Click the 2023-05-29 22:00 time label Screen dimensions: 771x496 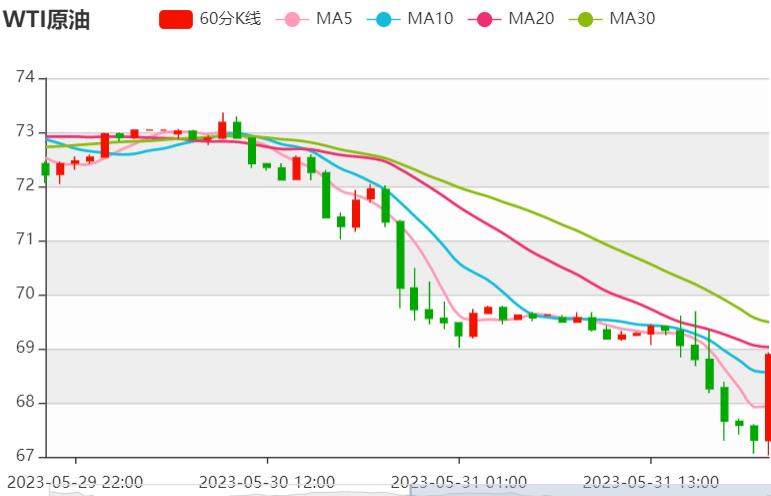pyautogui.click(x=75, y=482)
